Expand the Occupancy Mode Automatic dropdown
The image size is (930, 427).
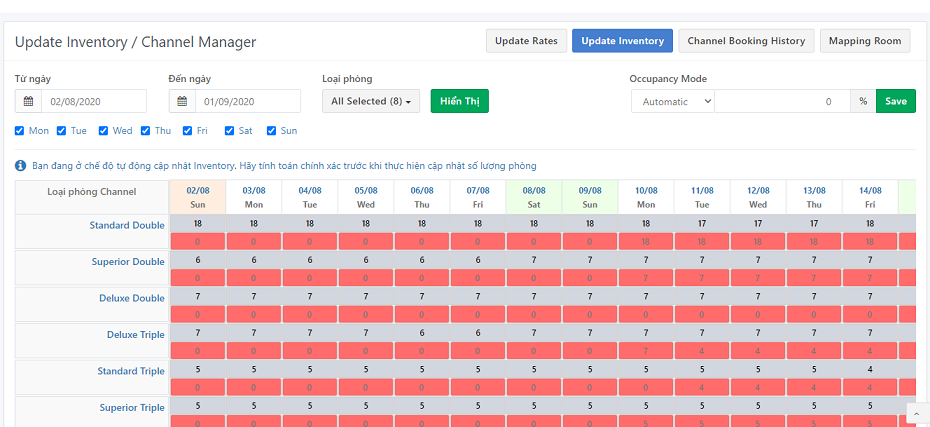[x=672, y=101]
